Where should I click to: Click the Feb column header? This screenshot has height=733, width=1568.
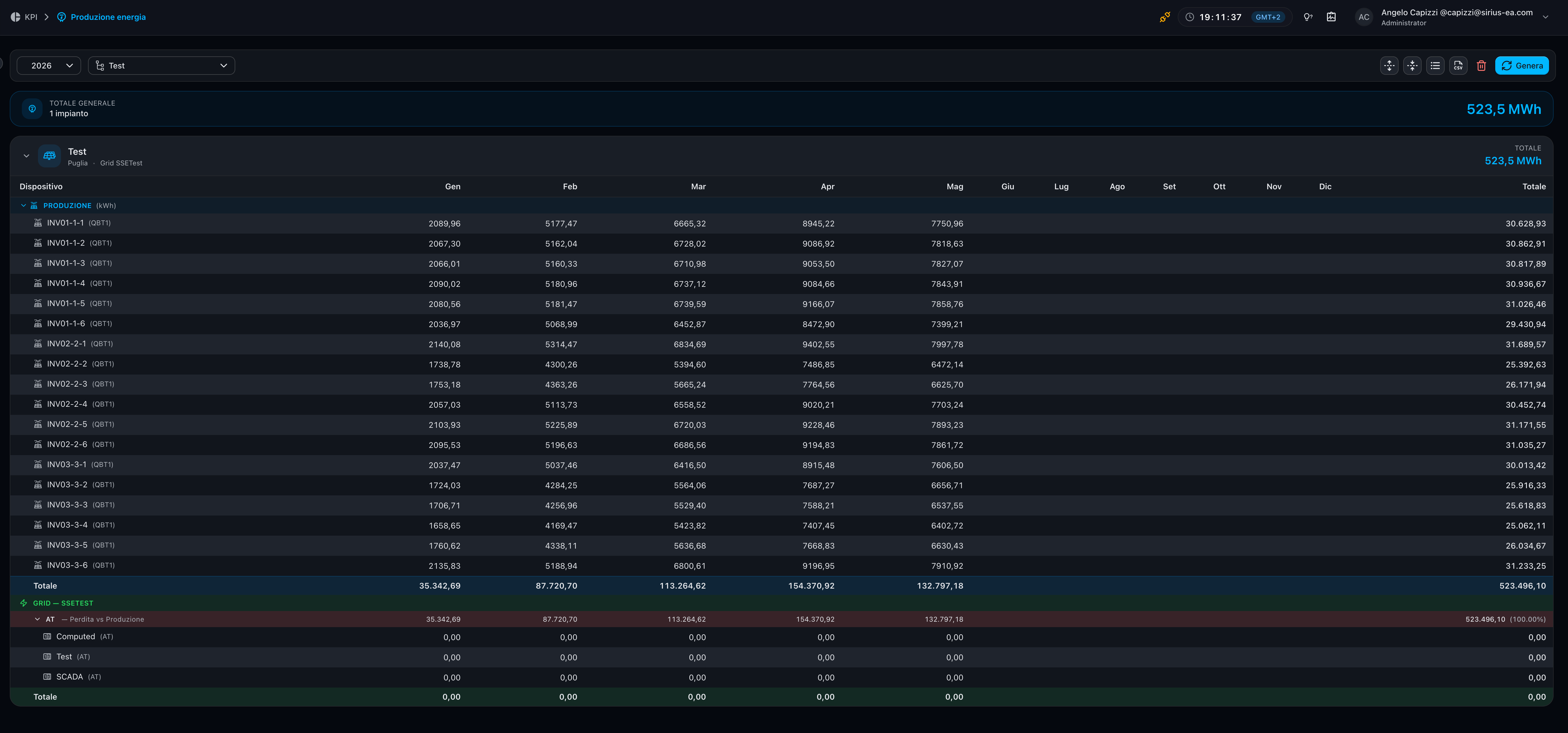(x=570, y=186)
